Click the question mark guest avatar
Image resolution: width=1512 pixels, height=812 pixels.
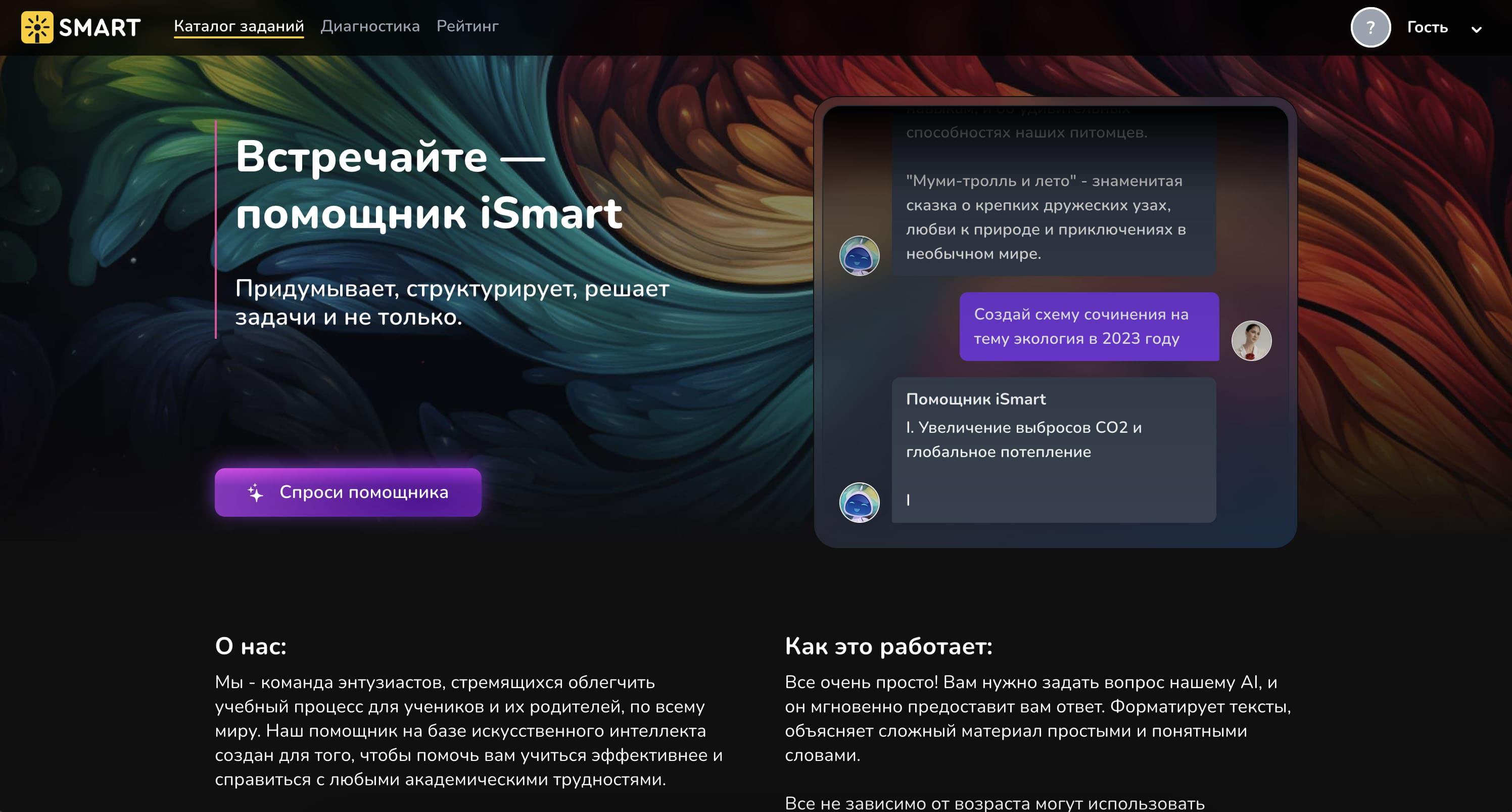(x=1370, y=27)
